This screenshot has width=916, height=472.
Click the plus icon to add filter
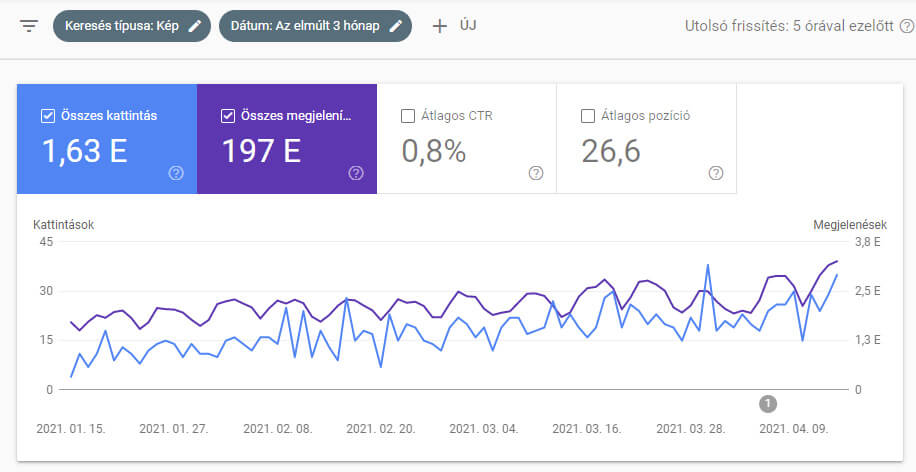(439, 26)
